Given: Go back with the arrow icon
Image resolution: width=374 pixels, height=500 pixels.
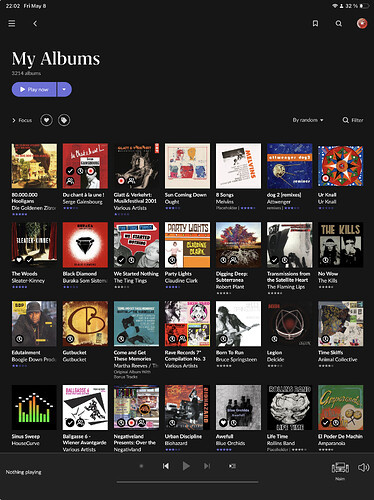Looking at the screenshot, I should click(35, 23).
